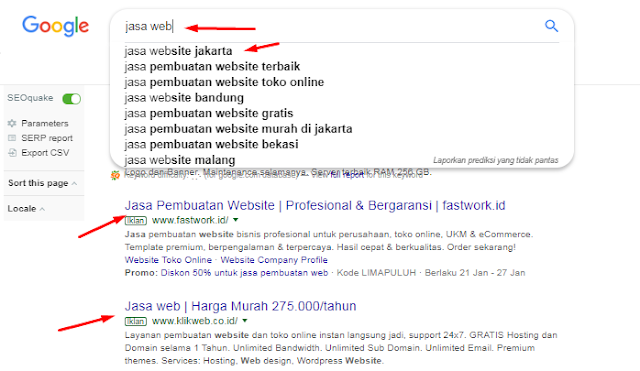Click the SEOquake label text
Screen dimensions: 640x371
(x=30, y=98)
